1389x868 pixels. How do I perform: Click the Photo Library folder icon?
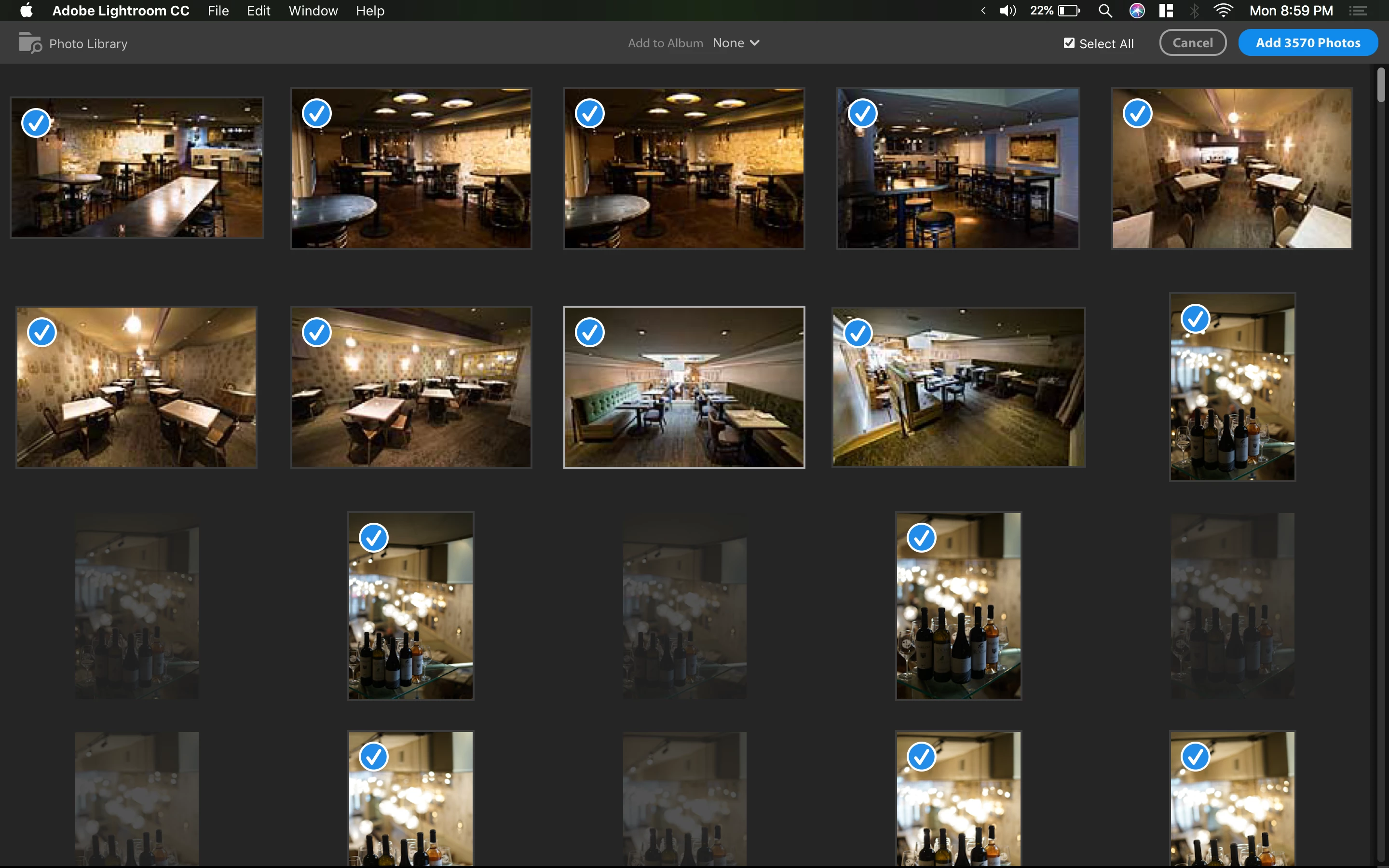point(30,43)
